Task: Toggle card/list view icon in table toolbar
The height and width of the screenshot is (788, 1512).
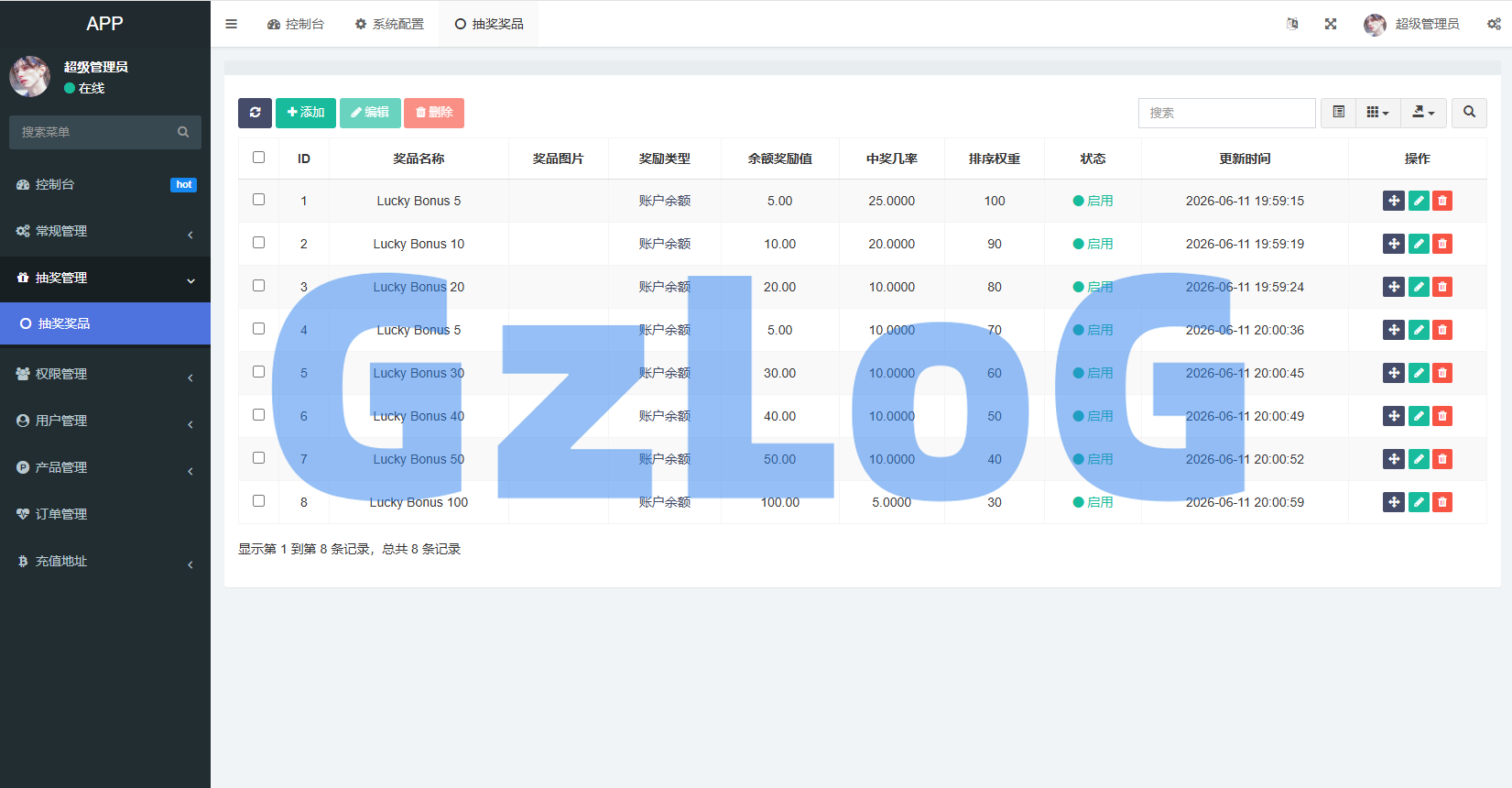Action: point(1338,113)
